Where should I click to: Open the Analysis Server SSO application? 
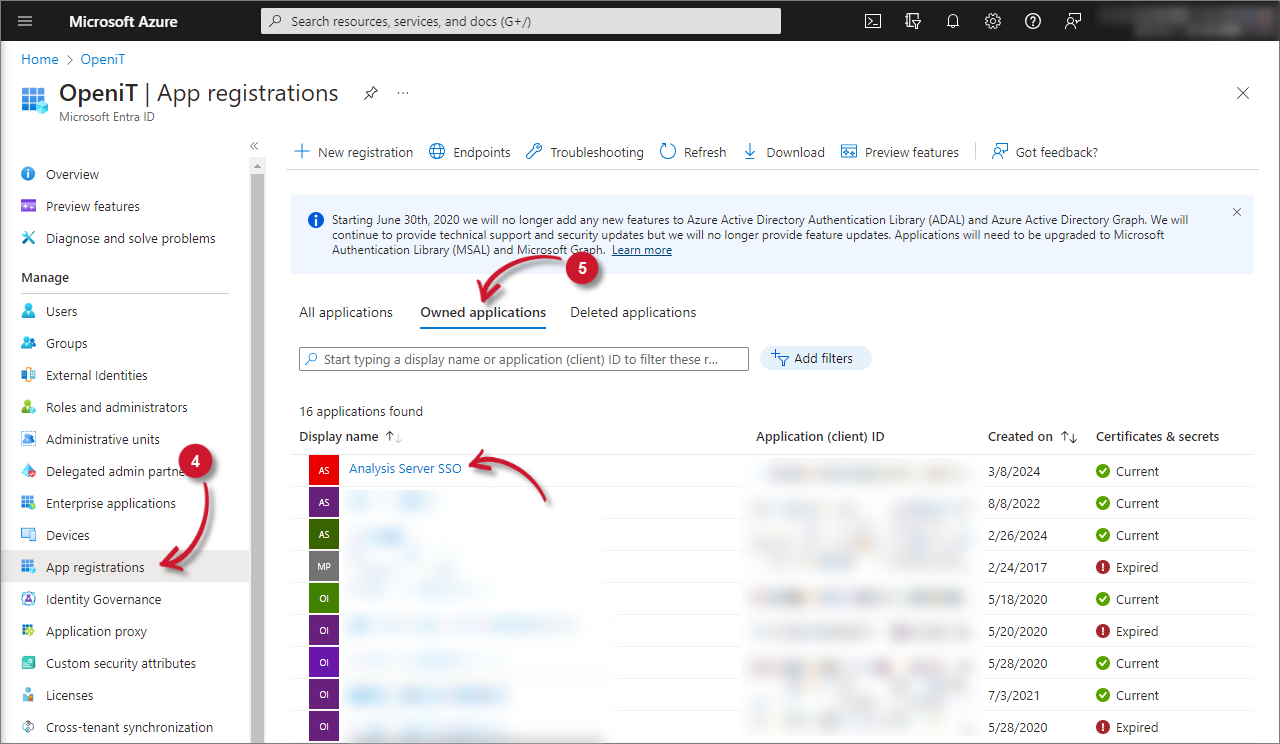(x=405, y=468)
